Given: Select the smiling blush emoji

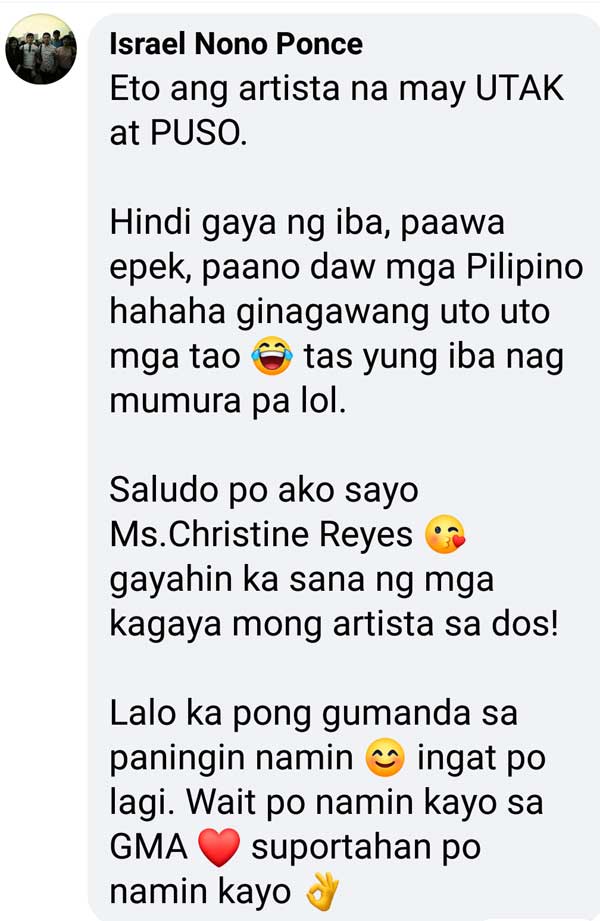Looking at the screenshot, I should [385, 758].
